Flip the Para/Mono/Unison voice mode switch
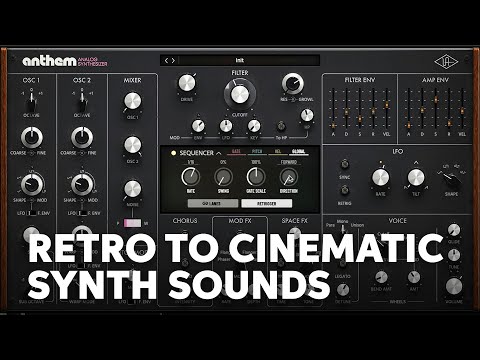480x360 pixels. pos(343,229)
